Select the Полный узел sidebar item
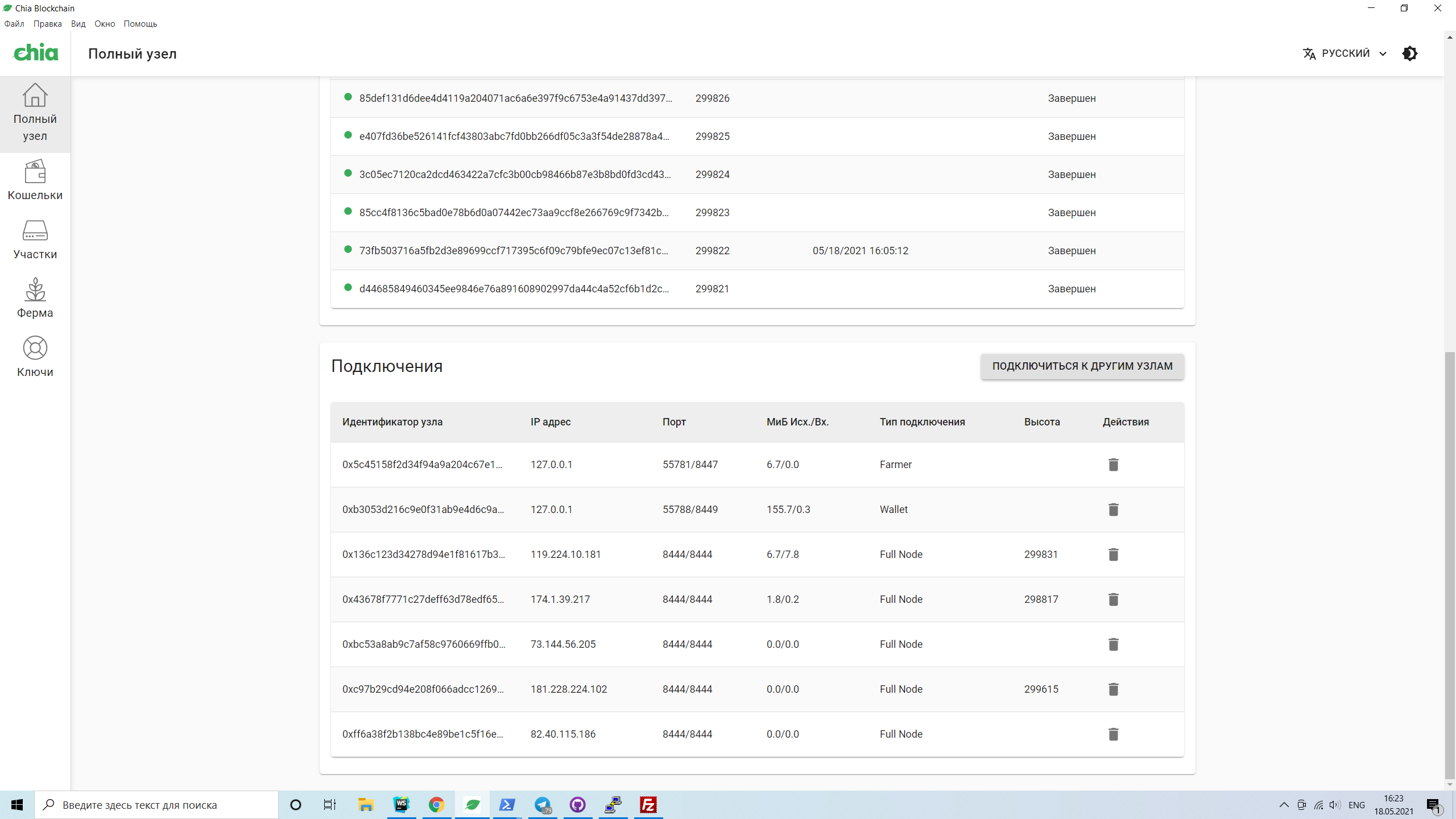The image size is (1456, 819). pos(35,113)
